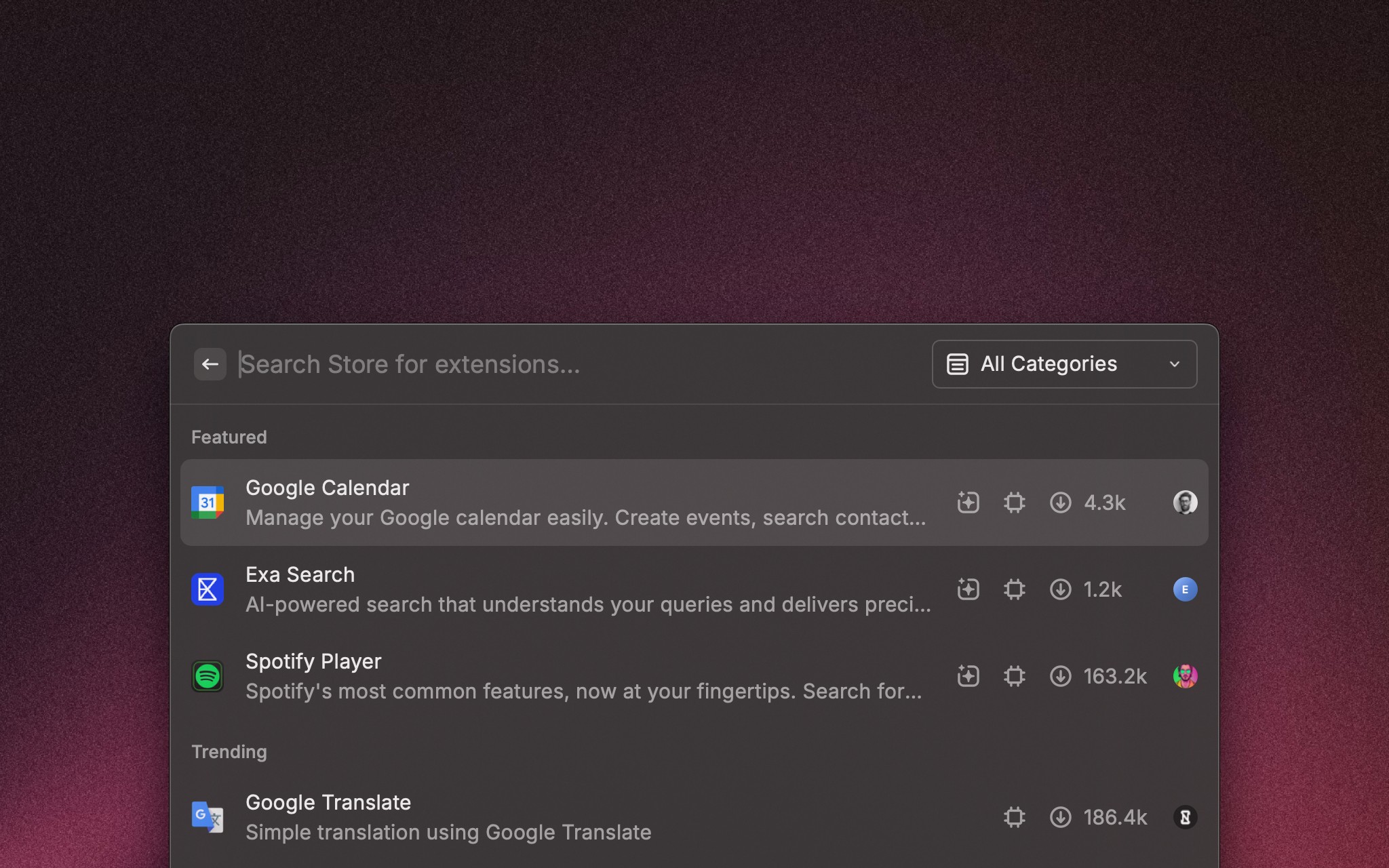Click the Featured section heading
1389x868 pixels.
point(229,437)
